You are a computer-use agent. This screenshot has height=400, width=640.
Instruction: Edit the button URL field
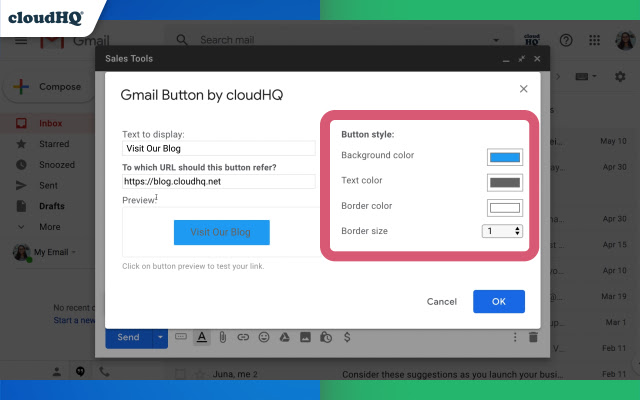[x=218, y=182]
